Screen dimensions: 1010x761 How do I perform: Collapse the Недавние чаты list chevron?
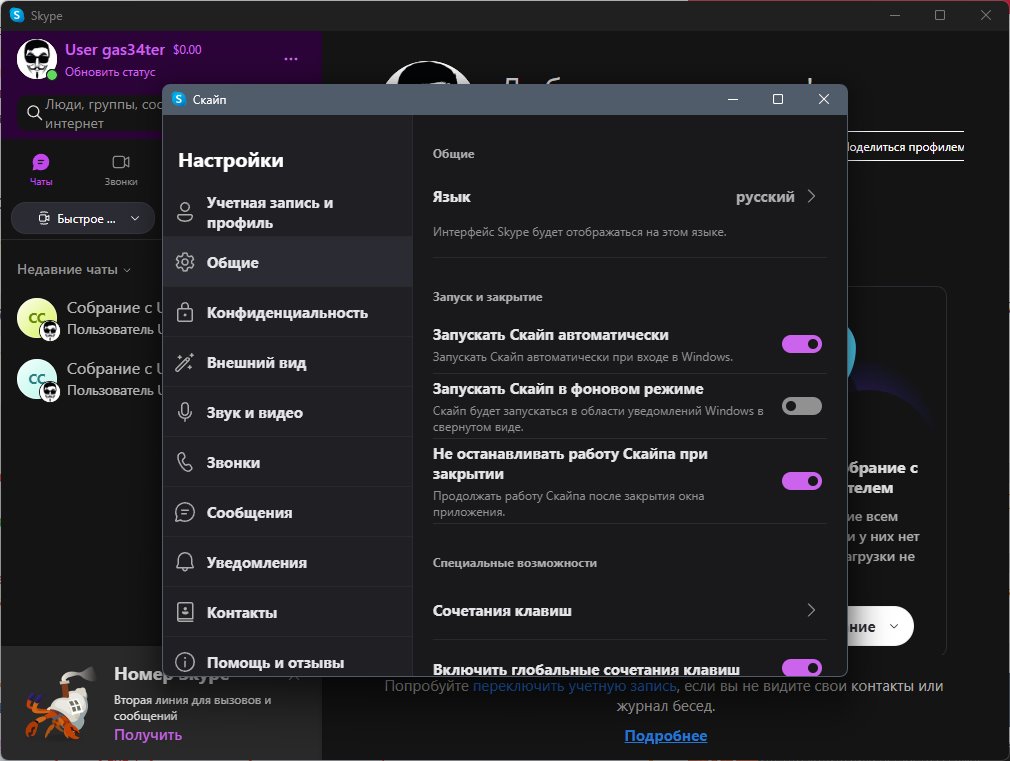coord(127,270)
